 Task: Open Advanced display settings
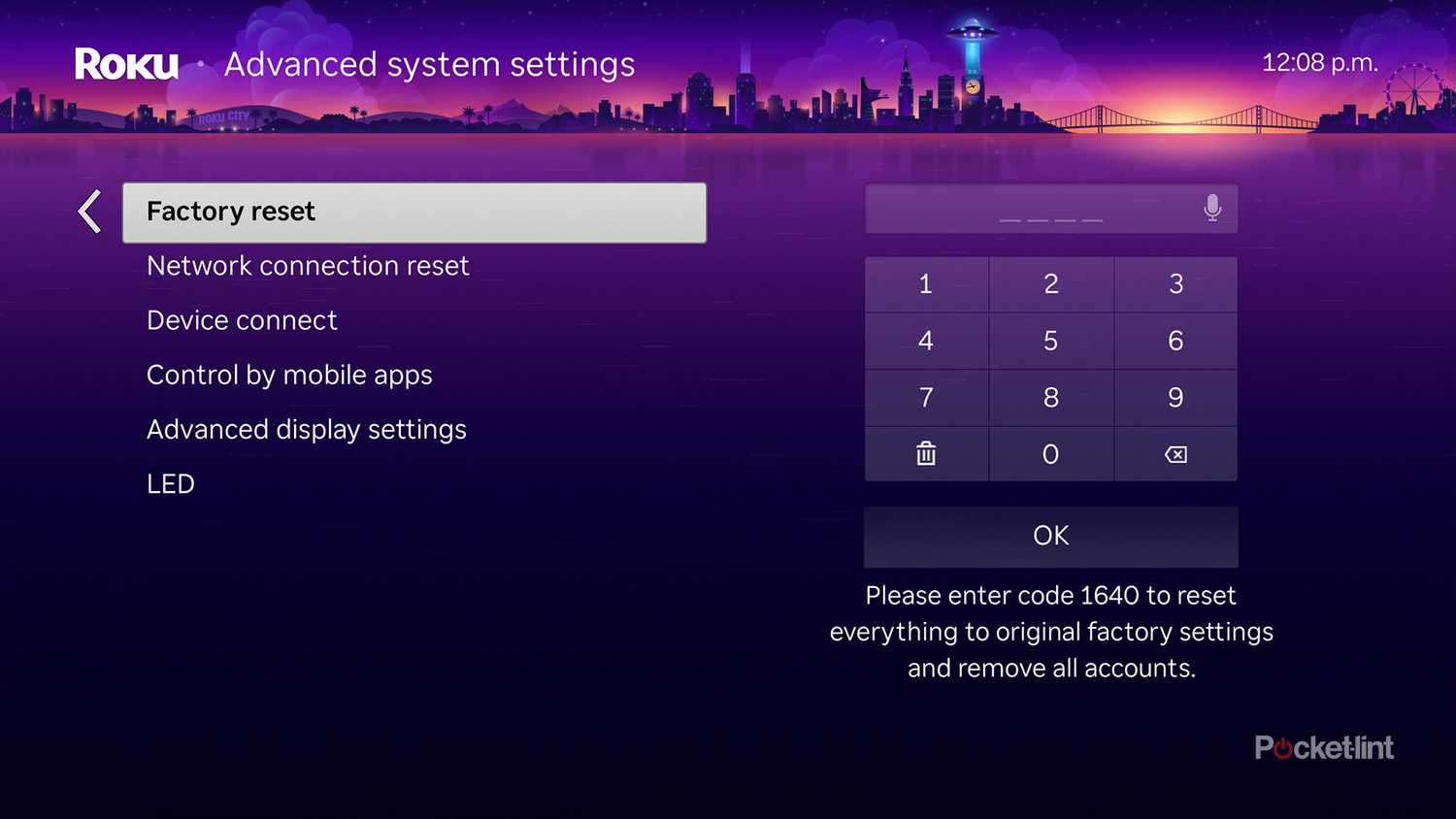pos(307,430)
